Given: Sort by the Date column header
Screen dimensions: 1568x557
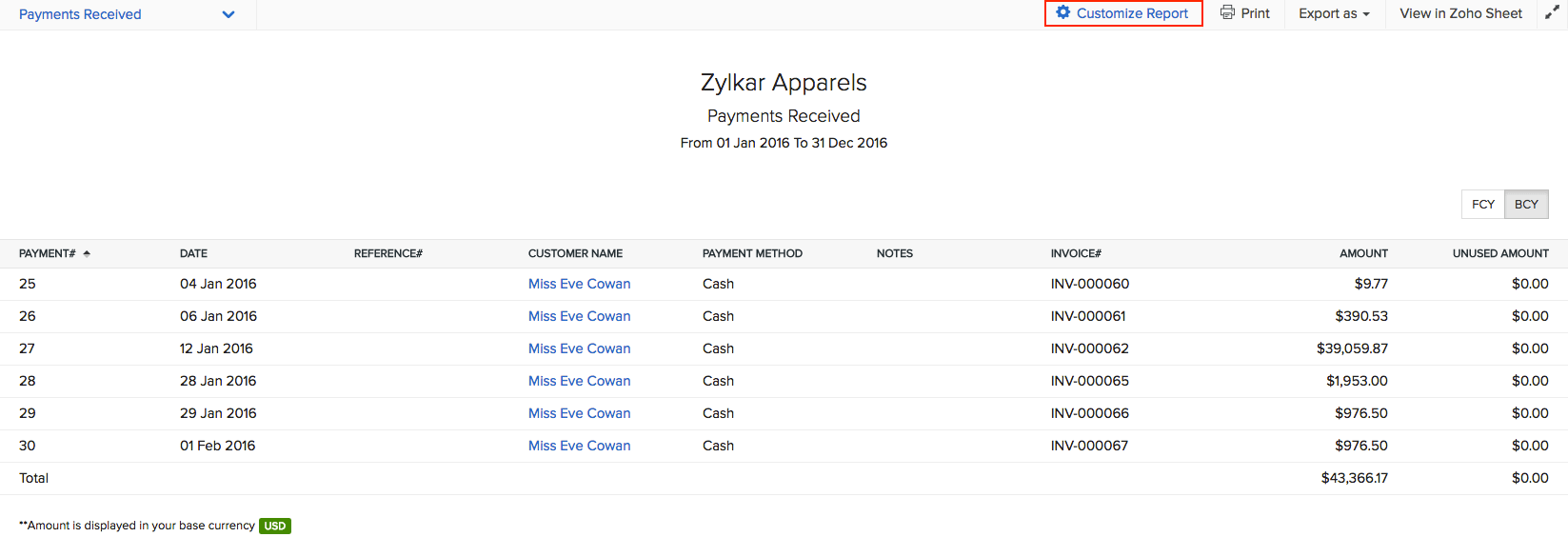Looking at the screenshot, I should point(193,253).
